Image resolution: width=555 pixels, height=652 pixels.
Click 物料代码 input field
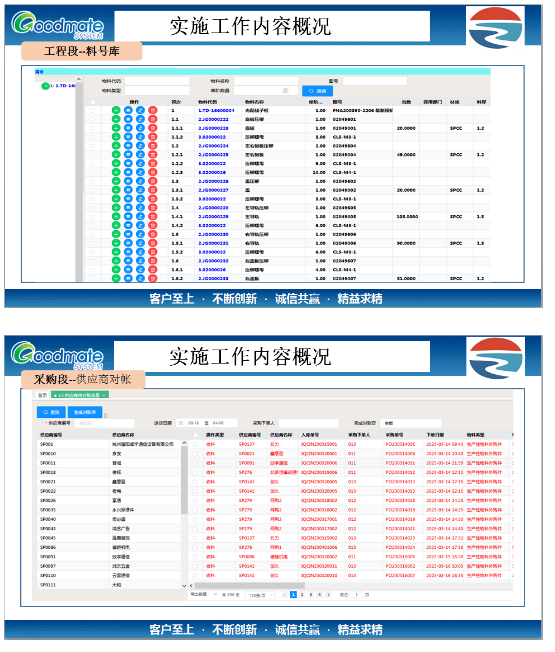coord(157,81)
